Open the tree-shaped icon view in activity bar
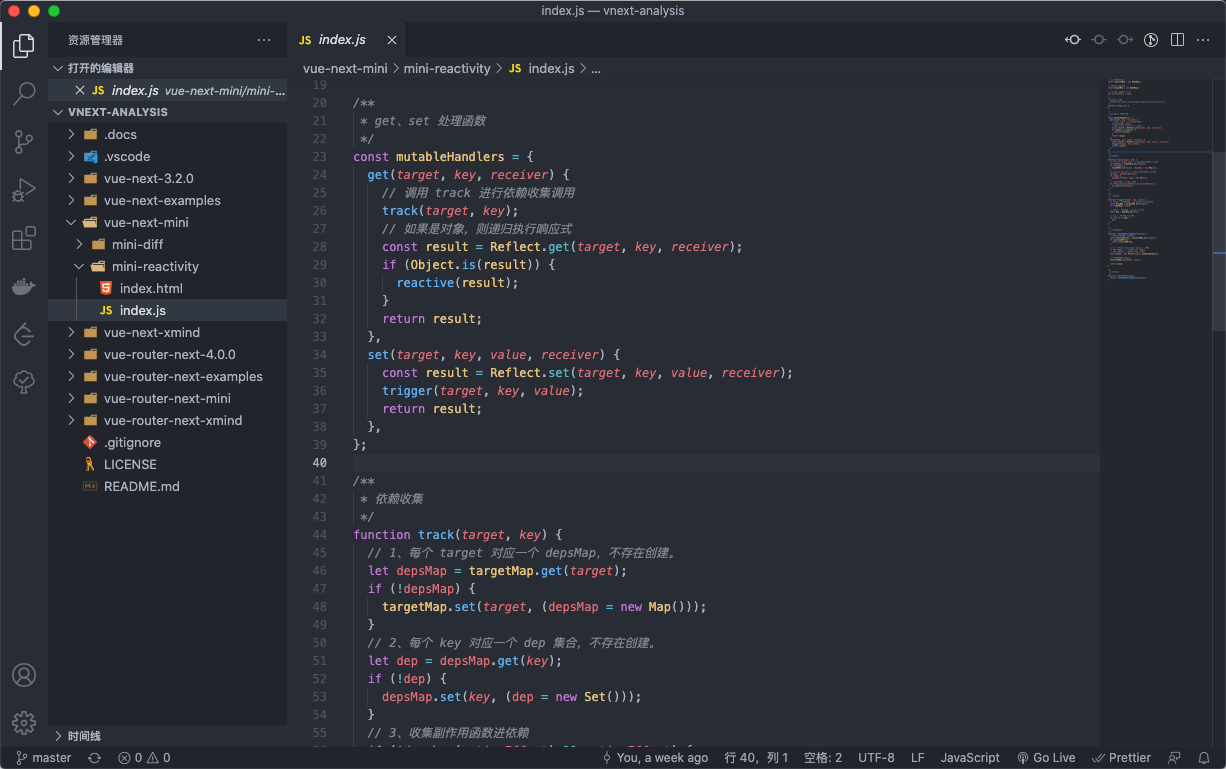Viewport: 1226px width, 769px height. [24, 382]
